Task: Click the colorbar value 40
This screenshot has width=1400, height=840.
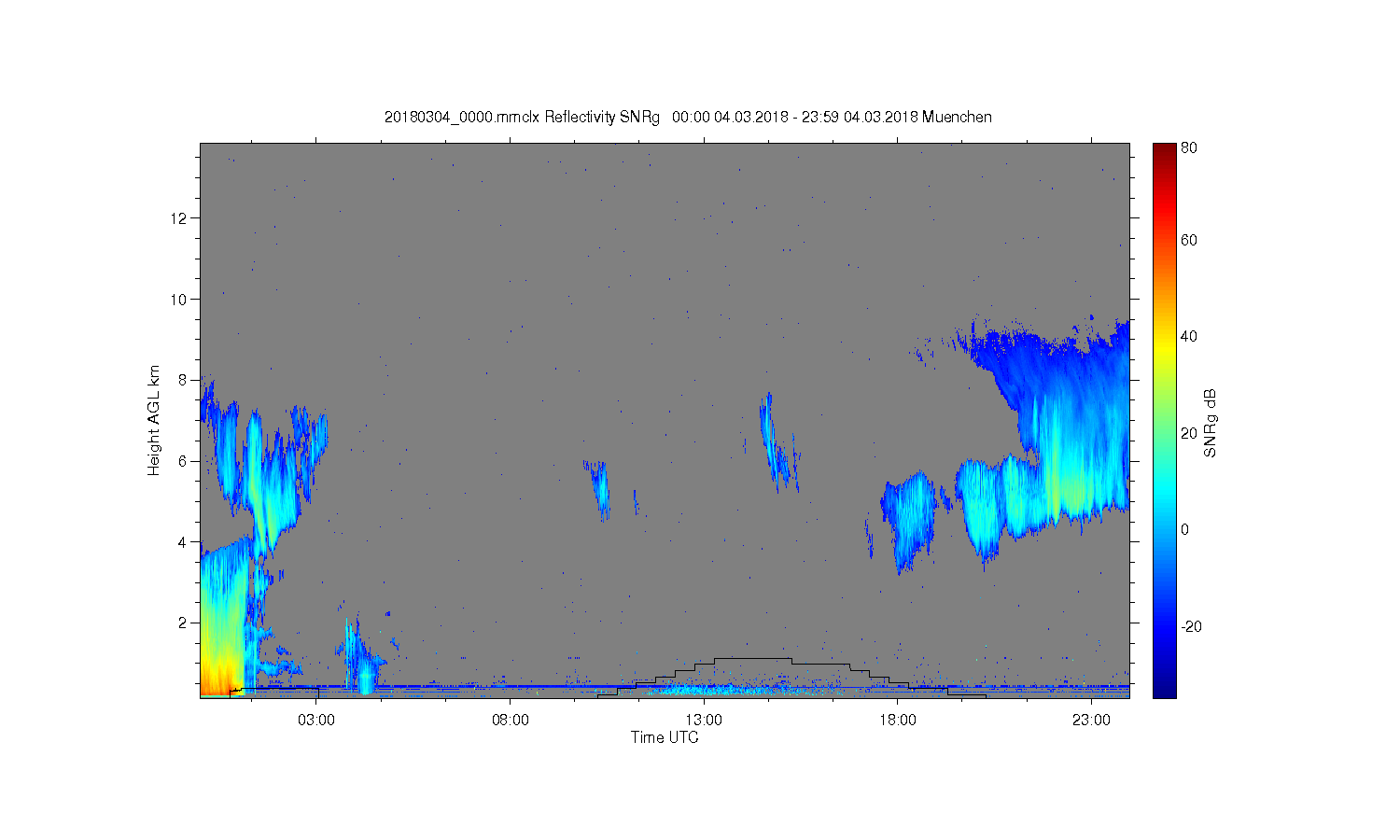Action: point(1188,336)
